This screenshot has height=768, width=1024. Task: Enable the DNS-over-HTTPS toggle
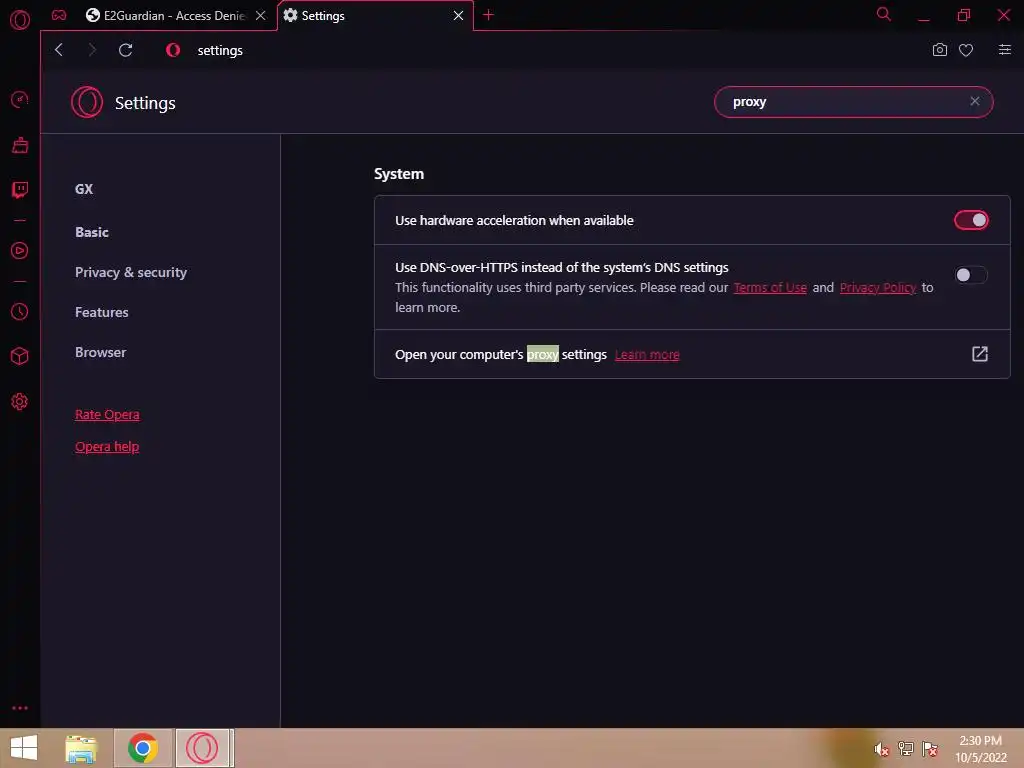pos(970,275)
